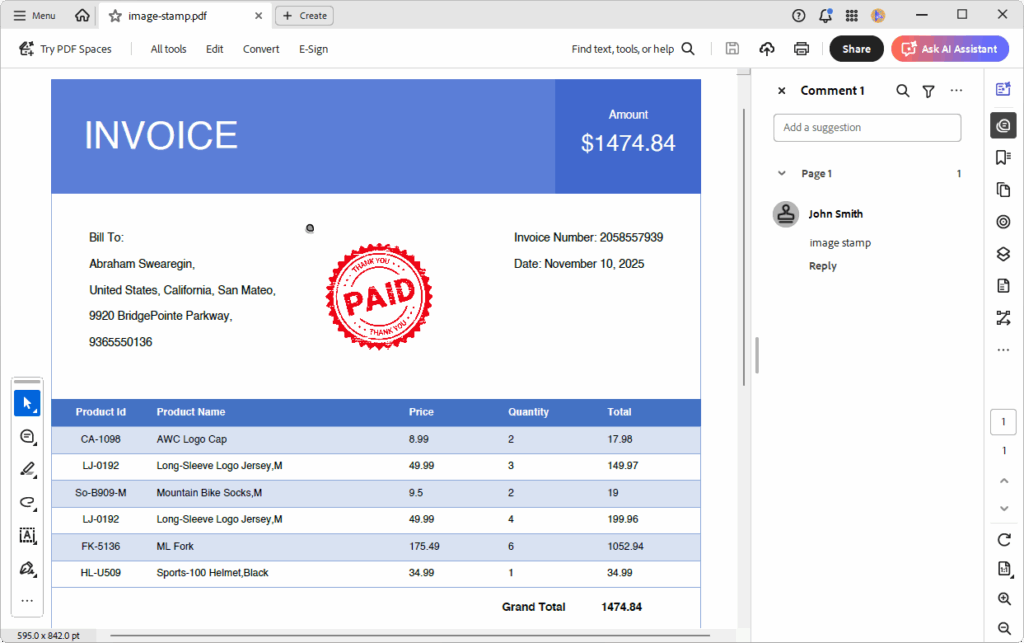Click the Add a suggestion field

pos(866,128)
